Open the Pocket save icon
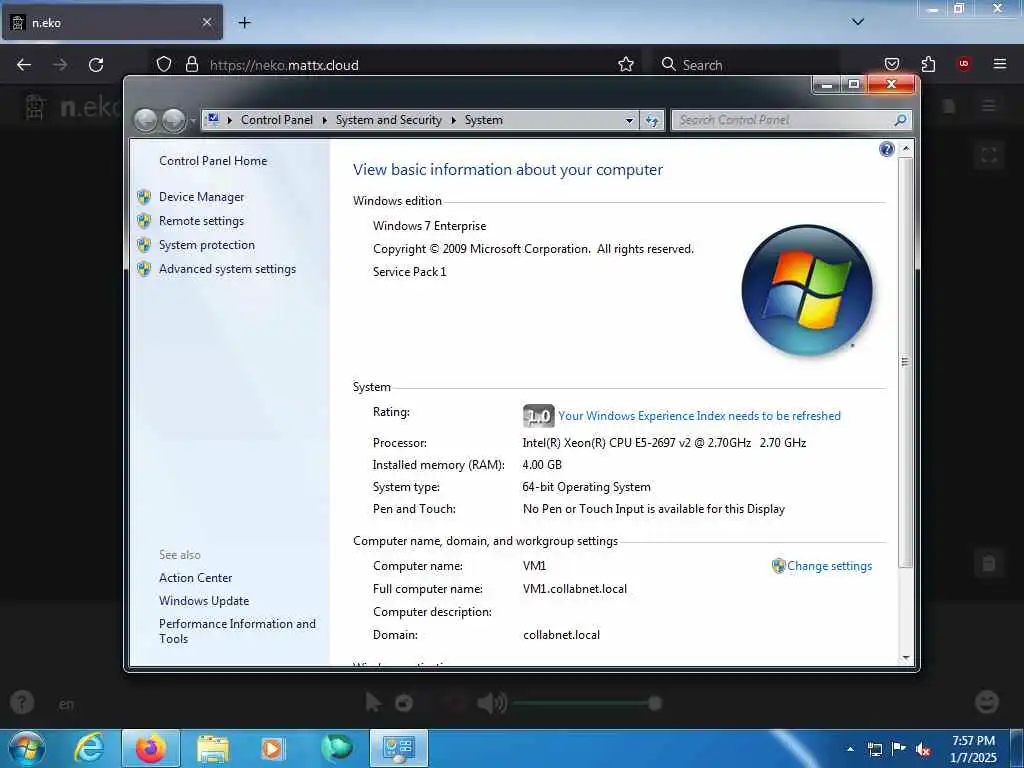This screenshot has width=1024, height=768. click(891, 64)
